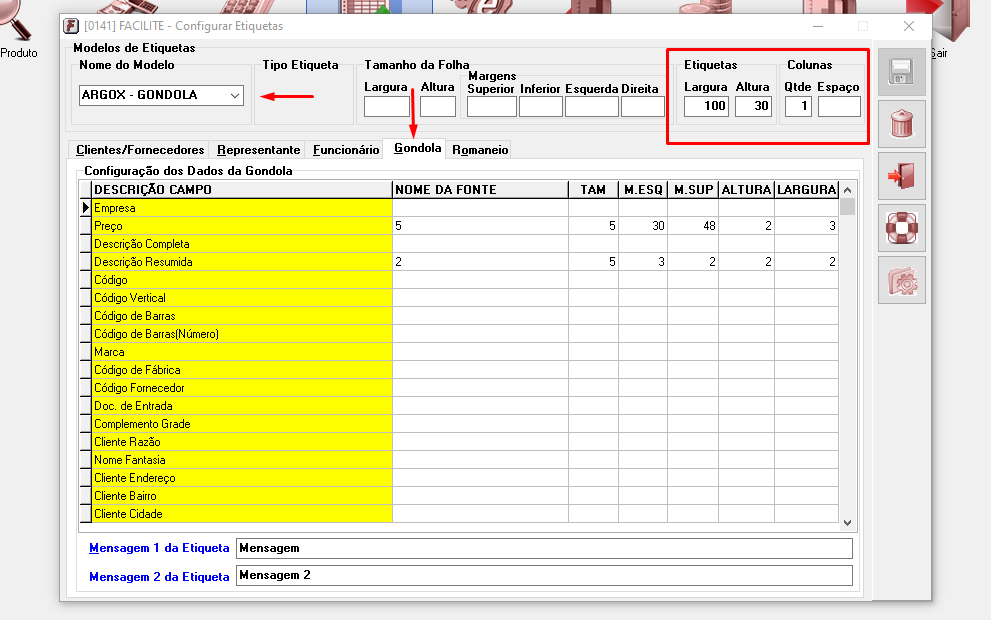Click Colunas Qtde field
Image resolution: width=991 pixels, height=620 pixels.
point(798,106)
